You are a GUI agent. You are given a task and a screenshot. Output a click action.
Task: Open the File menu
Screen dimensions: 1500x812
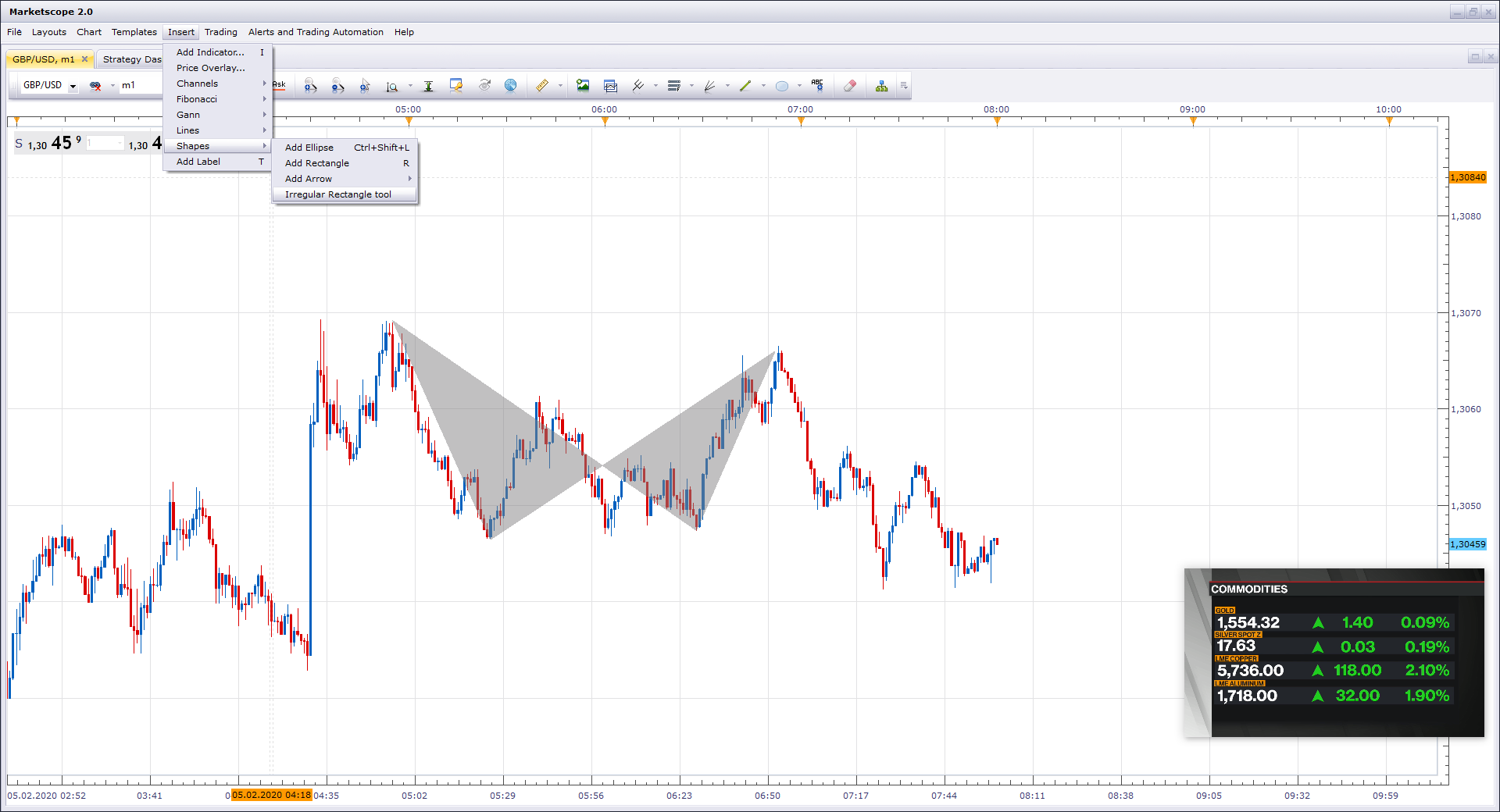(14, 32)
